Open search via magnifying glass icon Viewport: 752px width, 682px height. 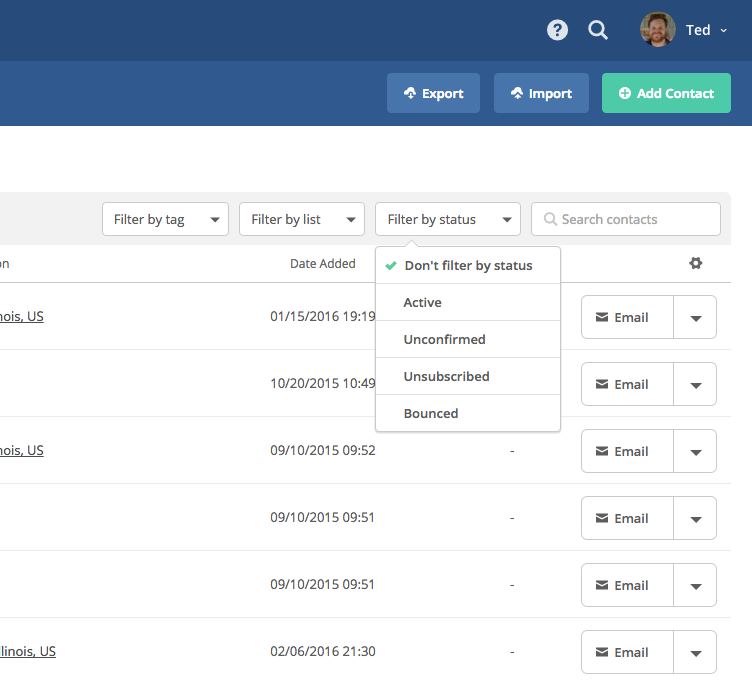[598, 30]
